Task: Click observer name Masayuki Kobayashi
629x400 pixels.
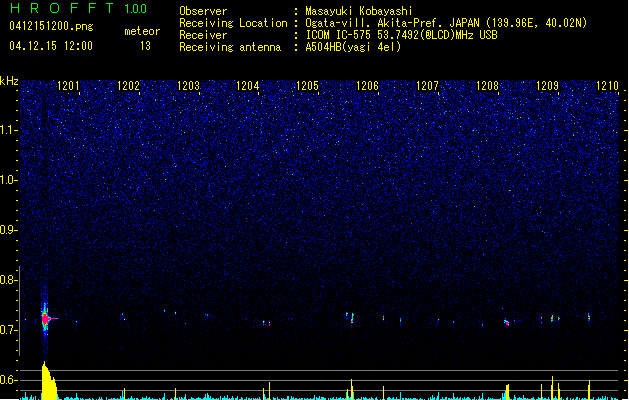Action: point(359,11)
